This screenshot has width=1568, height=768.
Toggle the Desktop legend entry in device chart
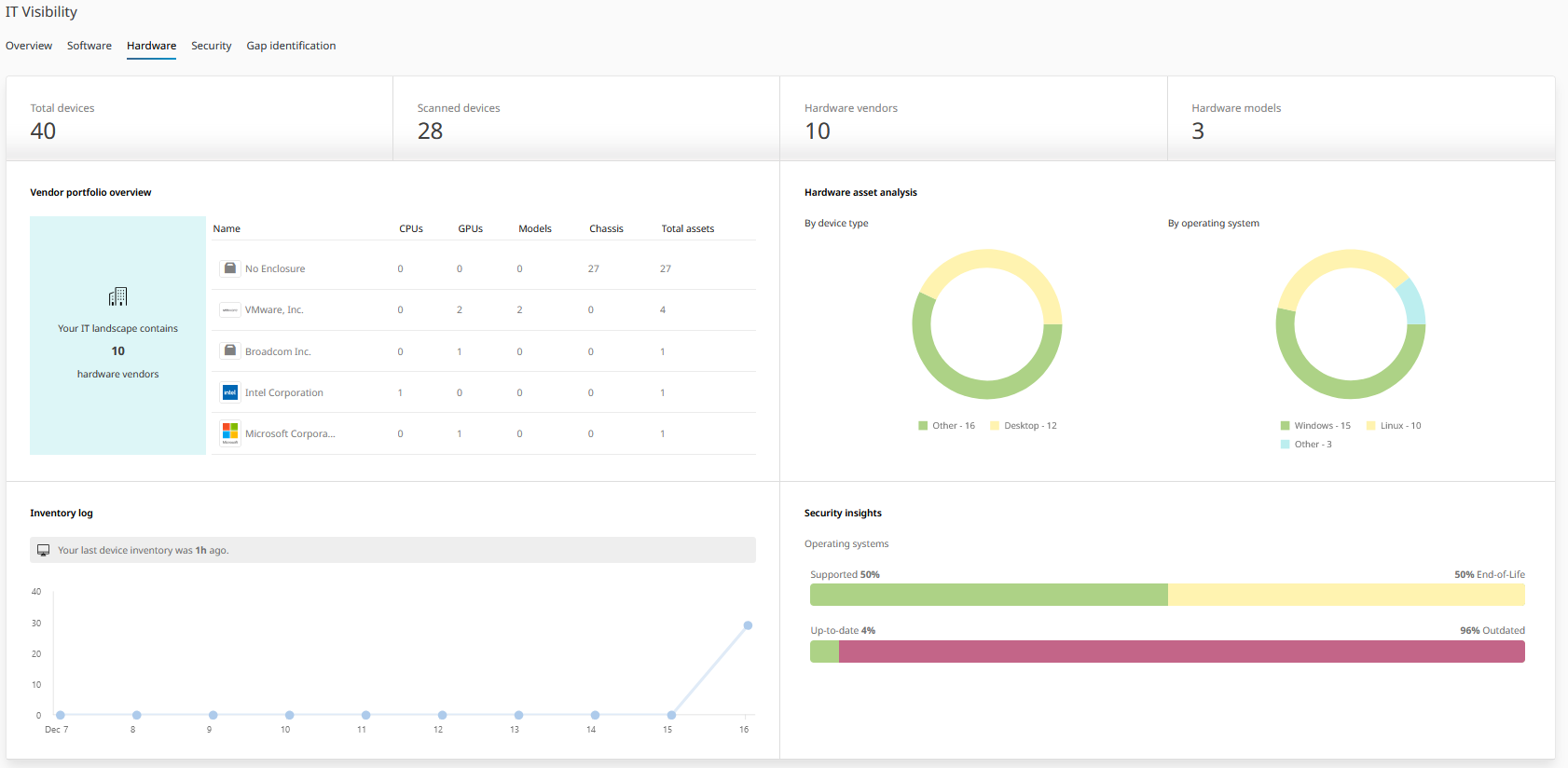coord(1024,426)
